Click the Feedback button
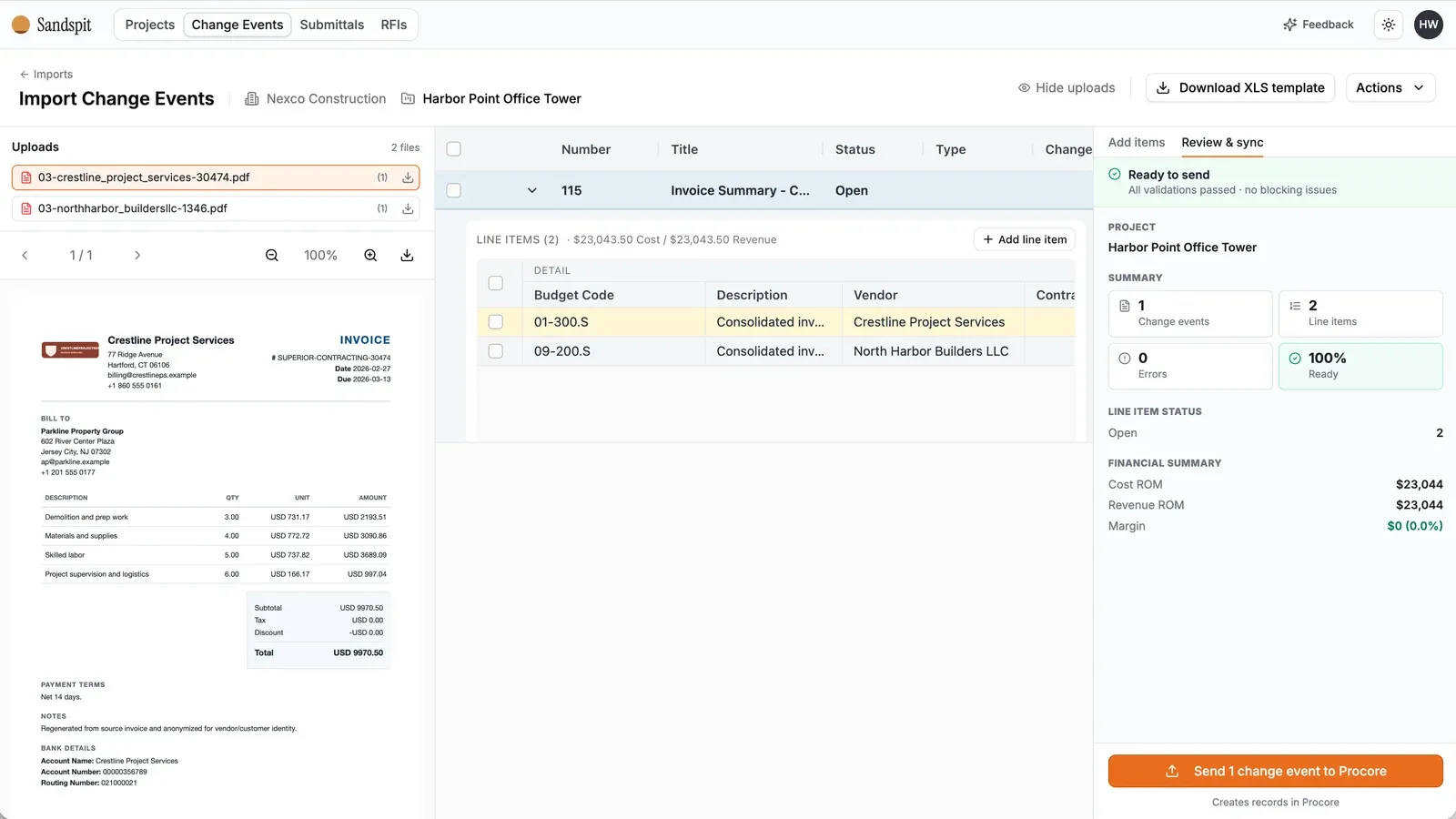The height and width of the screenshot is (819, 1456). pos(1319,25)
